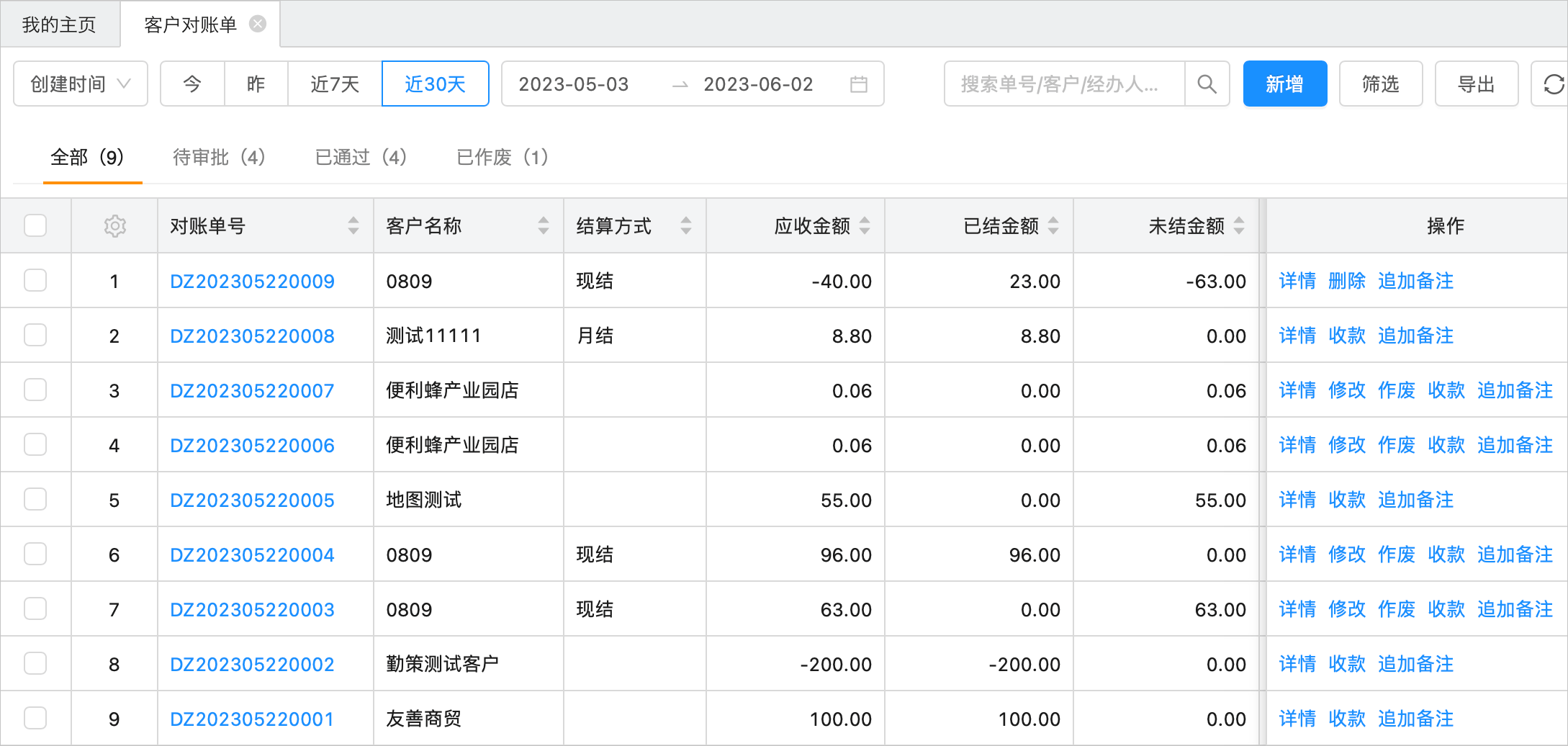
Task: Tick the select-all header checkbox
Action: pos(35,226)
